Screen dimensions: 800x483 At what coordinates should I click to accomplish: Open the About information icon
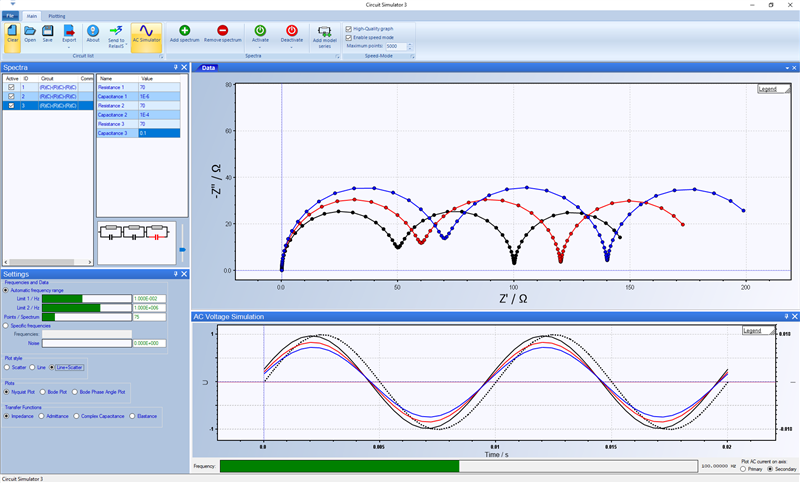pos(93,31)
